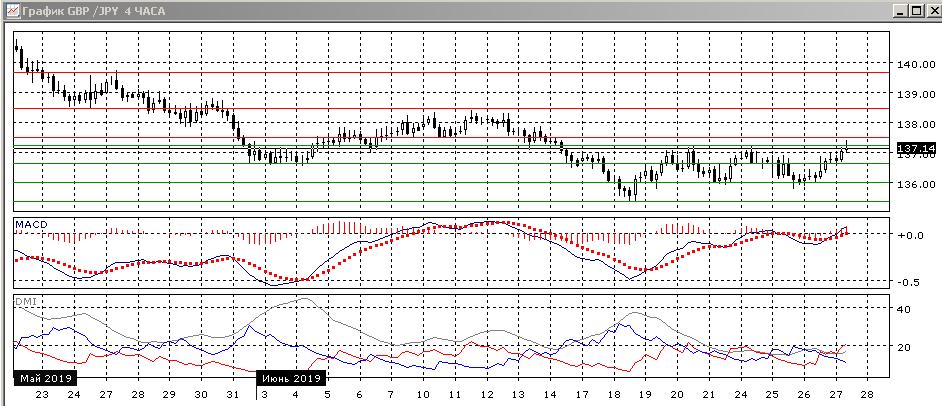Click date 19 on the time axis

pos(645,395)
